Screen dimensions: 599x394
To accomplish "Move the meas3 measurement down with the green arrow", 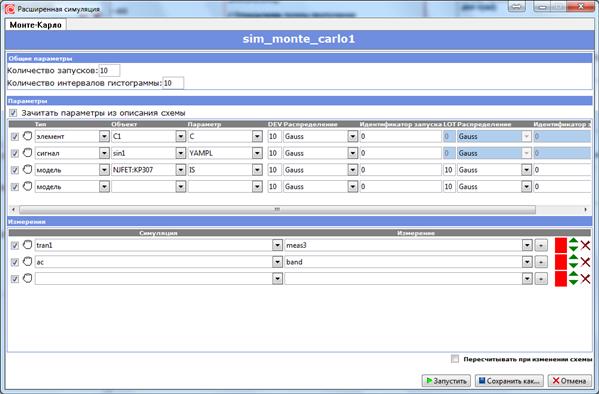I will [x=573, y=249].
